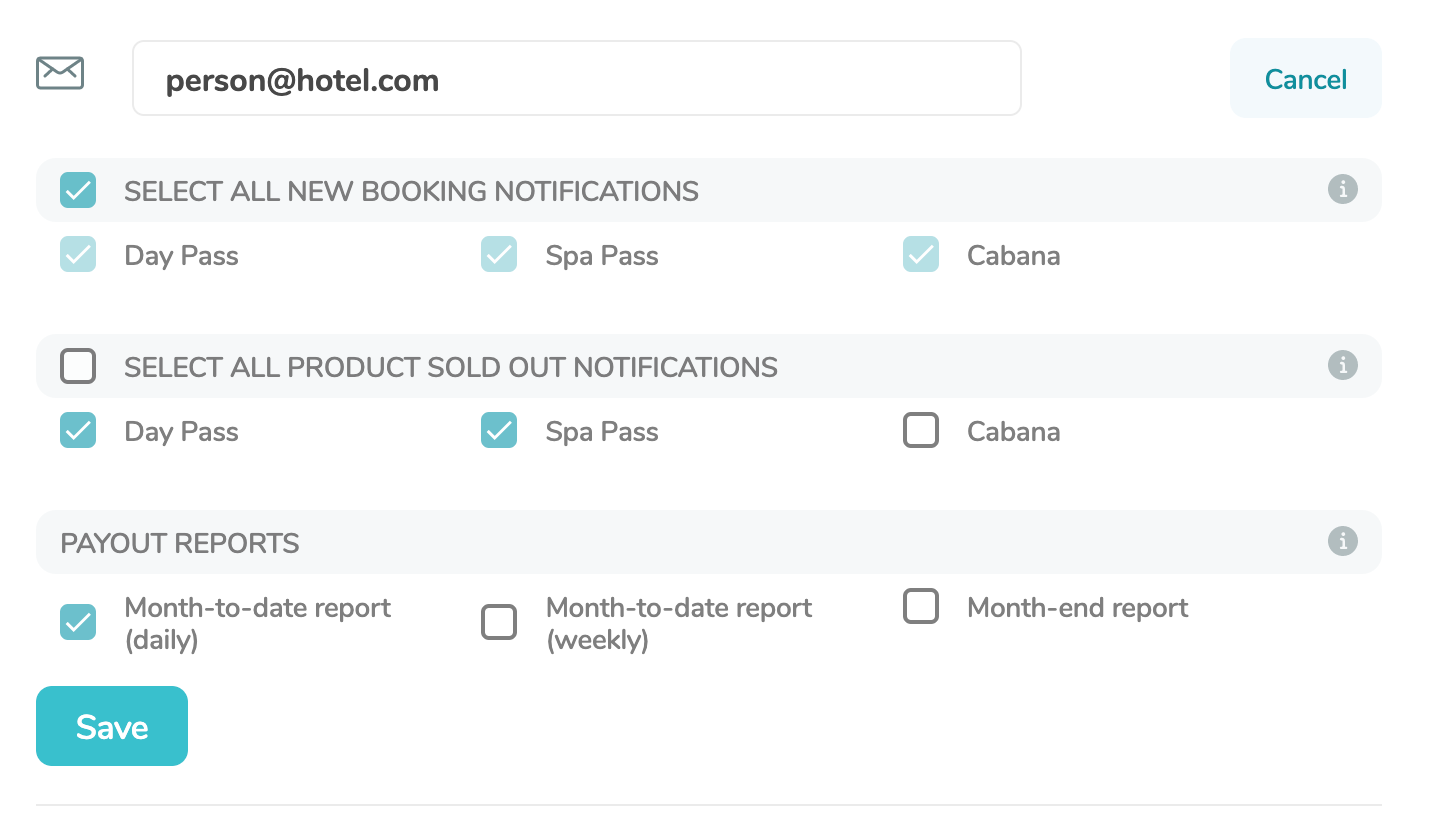The height and width of the screenshot is (838, 1432).
Task: Uncheck Cabana under new booking notifications
Action: [921, 255]
